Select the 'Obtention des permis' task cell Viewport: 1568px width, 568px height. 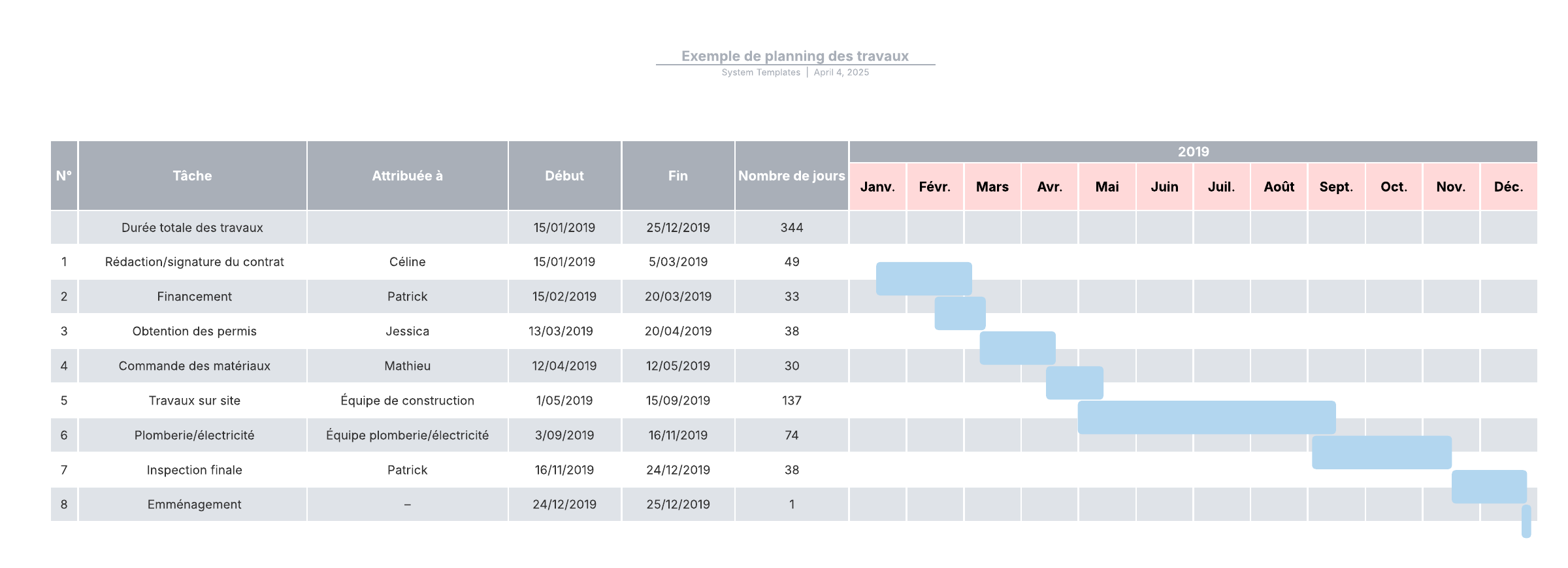click(x=194, y=331)
